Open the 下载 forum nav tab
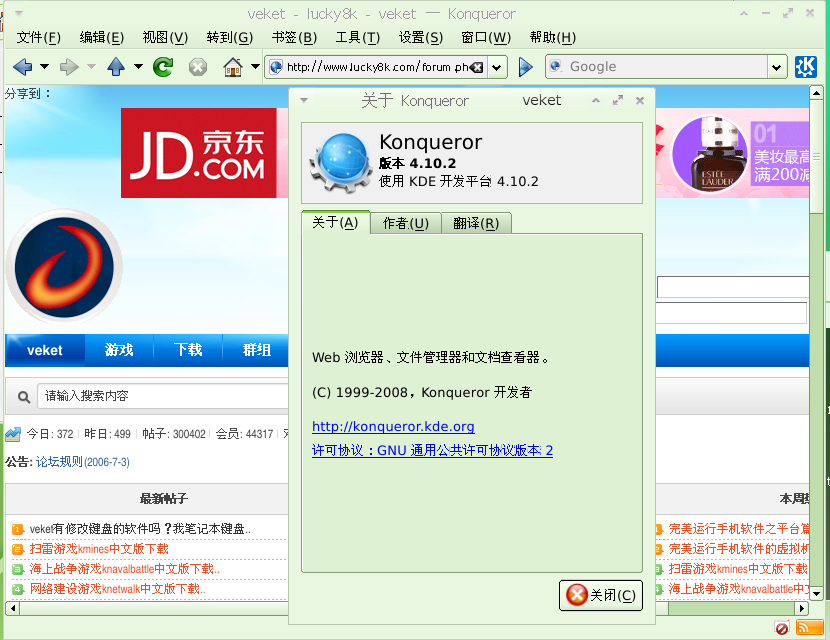 click(x=188, y=350)
